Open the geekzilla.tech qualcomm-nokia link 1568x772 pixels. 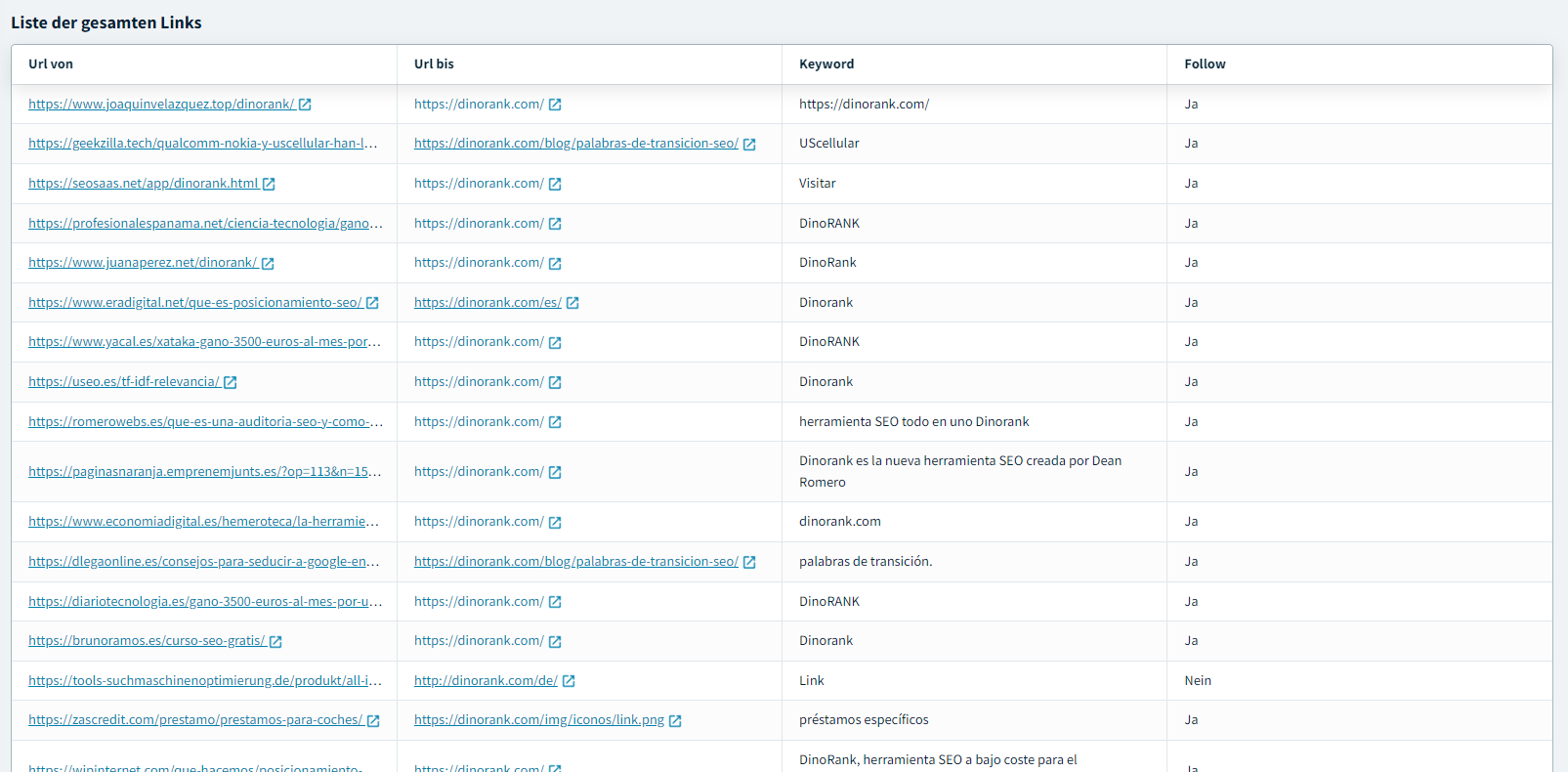[x=202, y=144]
